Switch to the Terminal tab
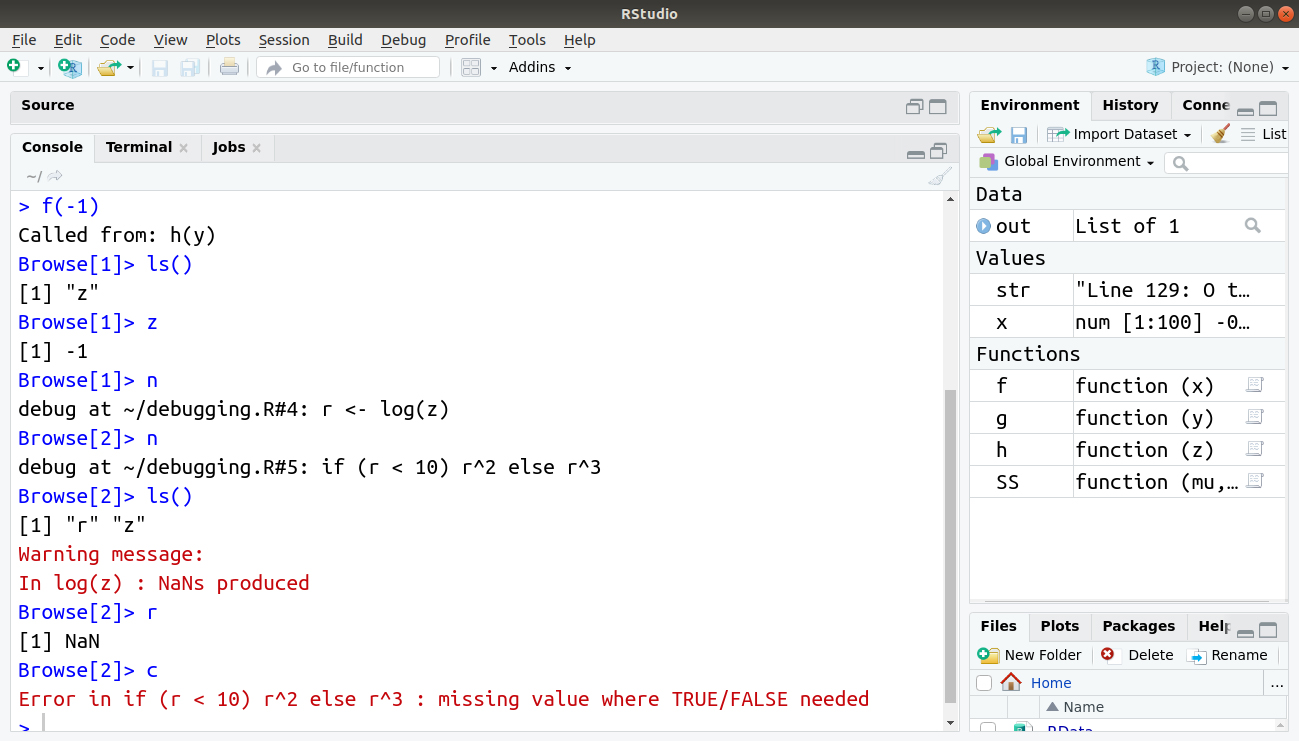 138,147
